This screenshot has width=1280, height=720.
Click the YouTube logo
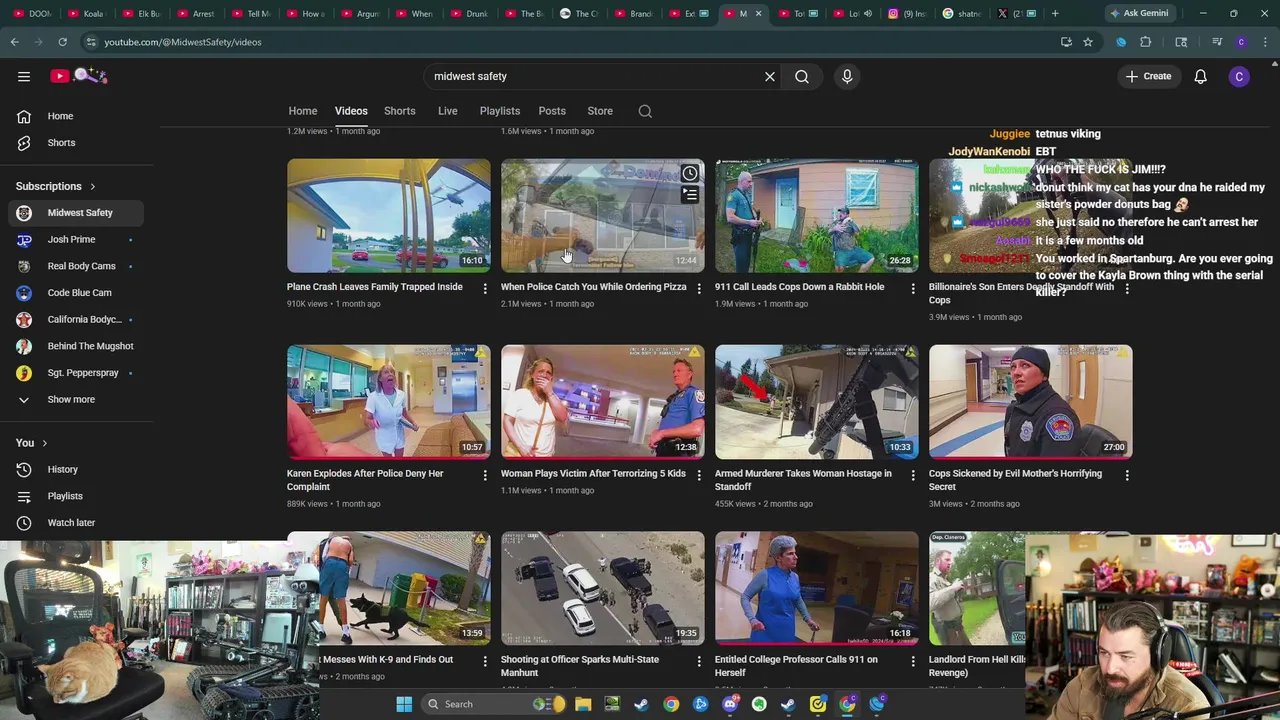pyautogui.click(x=79, y=76)
